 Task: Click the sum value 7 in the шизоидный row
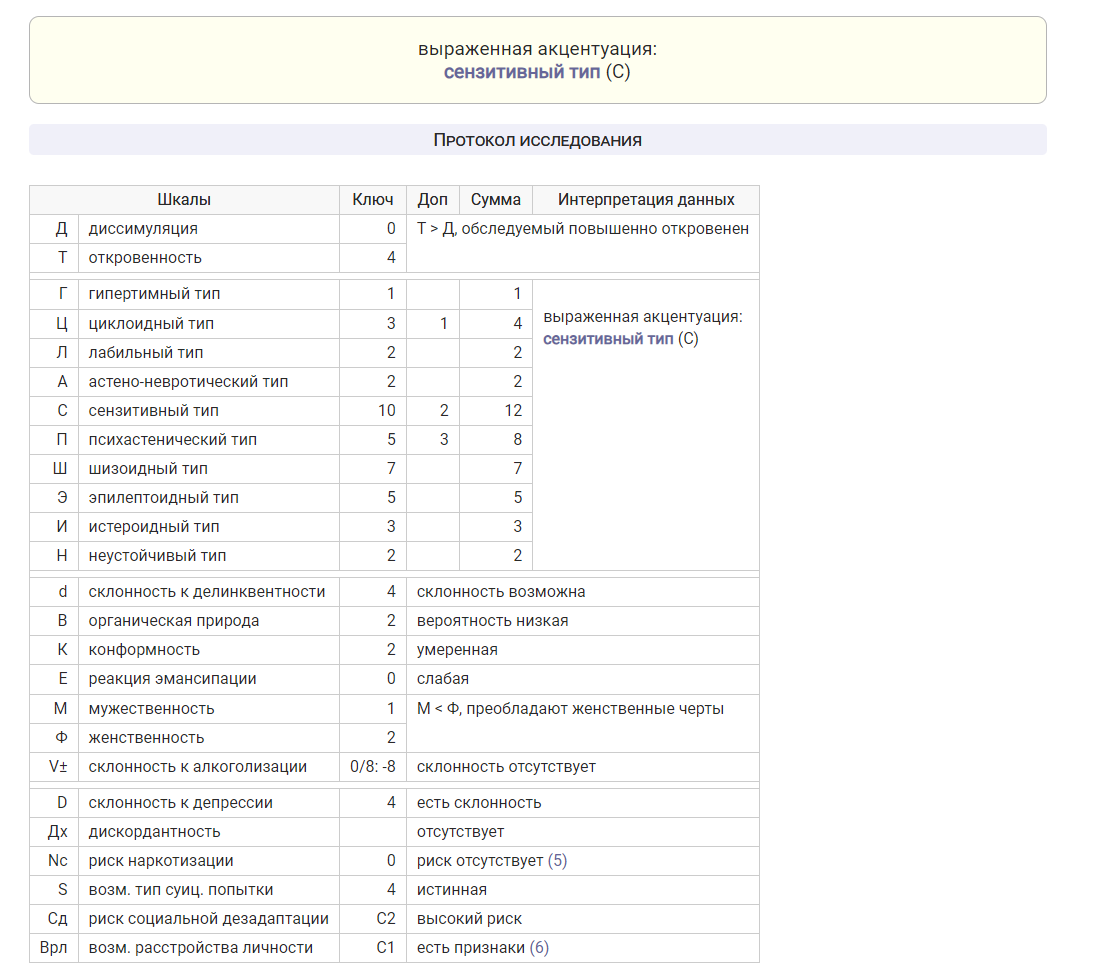pyautogui.click(x=517, y=469)
